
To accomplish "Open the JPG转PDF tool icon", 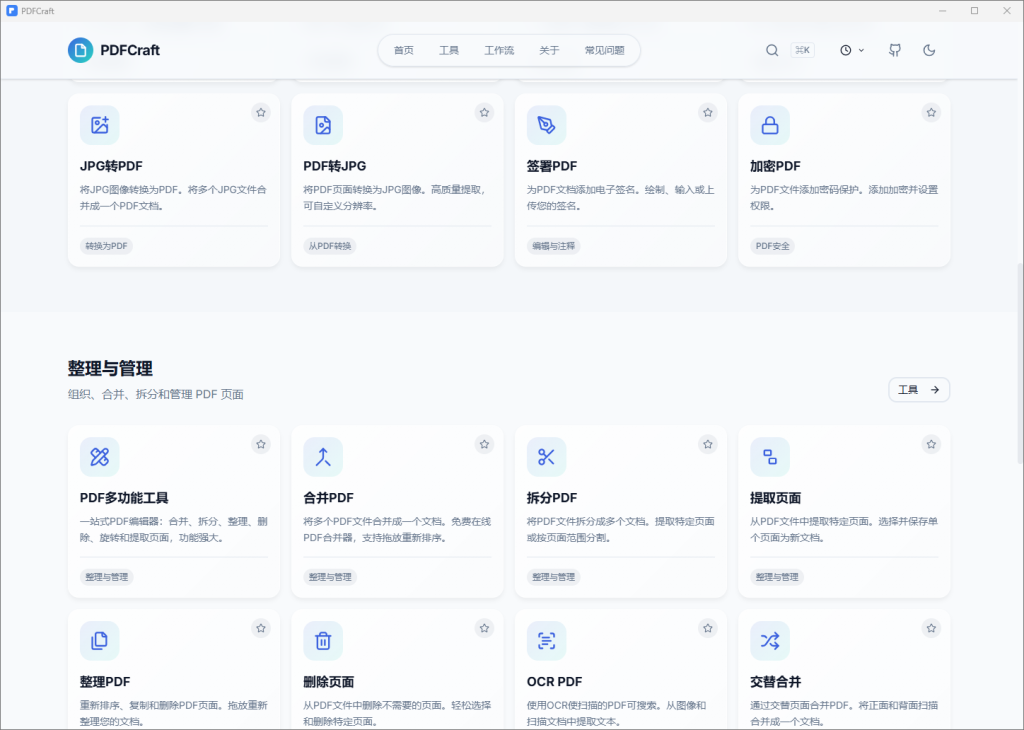I will point(99,125).
